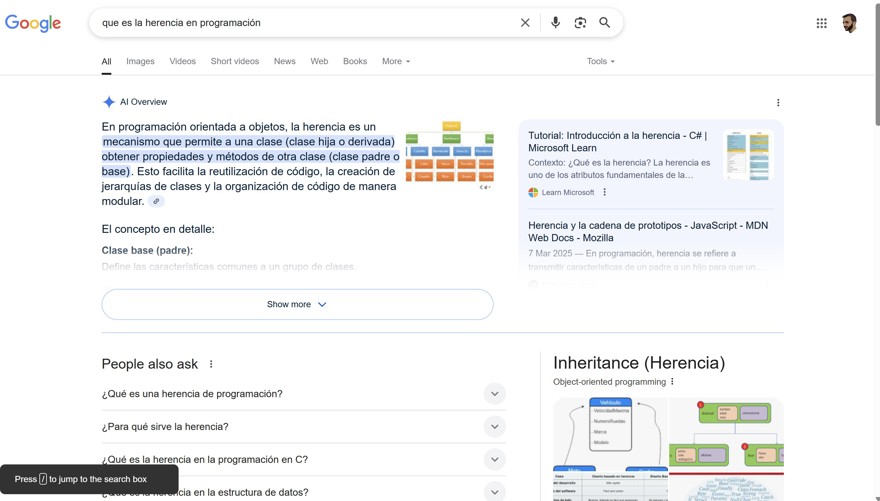Screen dimensions: 880x501
Task: Click the magnifying glass search button
Action: point(605,23)
